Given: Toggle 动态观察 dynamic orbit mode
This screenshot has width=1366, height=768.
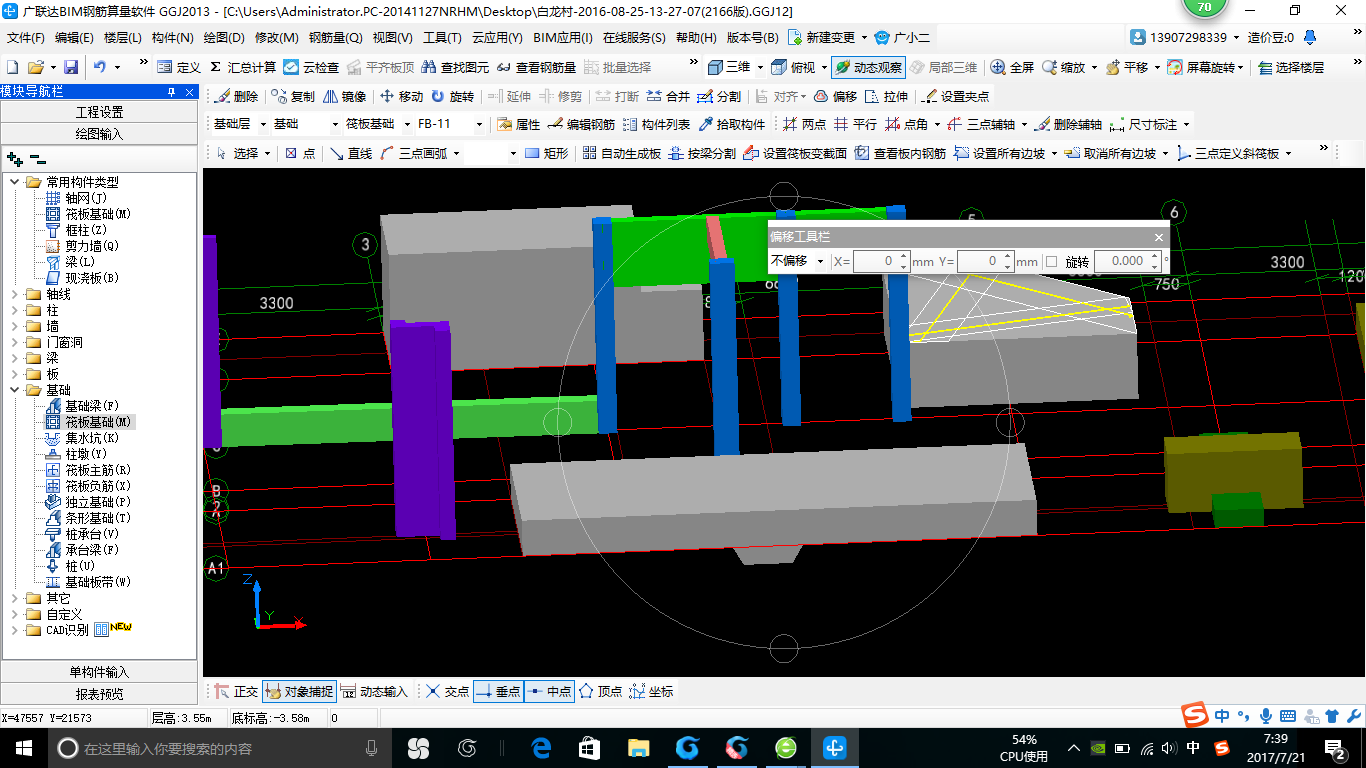Looking at the screenshot, I should point(868,67).
